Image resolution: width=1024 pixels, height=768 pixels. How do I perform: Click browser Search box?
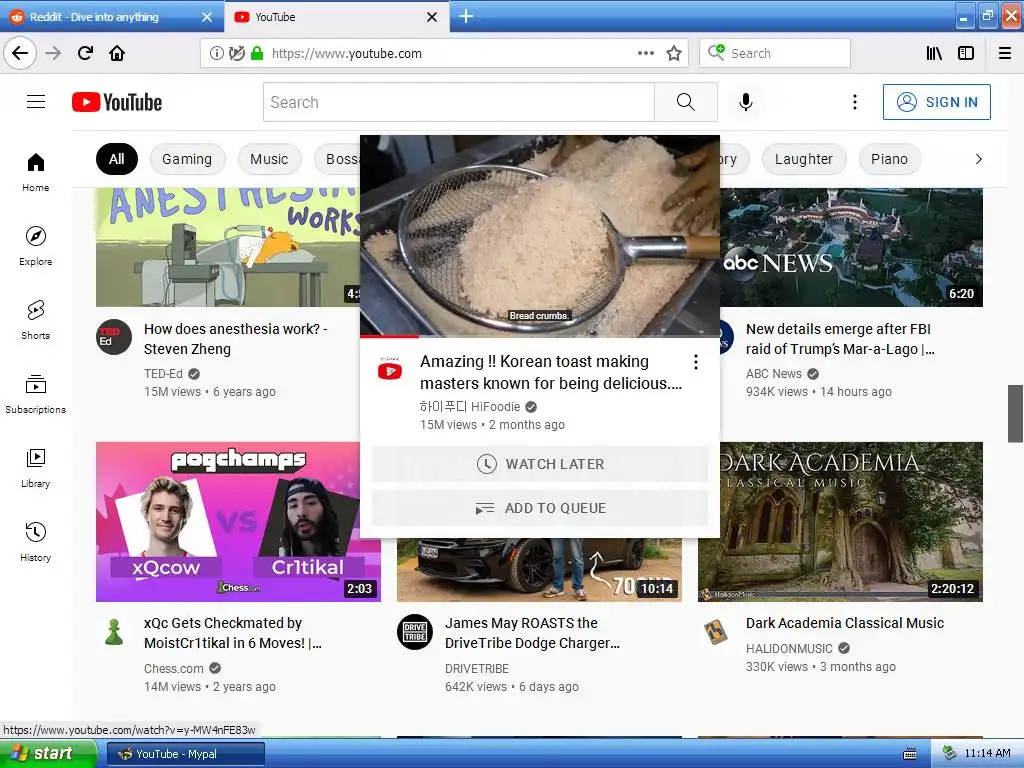tap(775, 54)
